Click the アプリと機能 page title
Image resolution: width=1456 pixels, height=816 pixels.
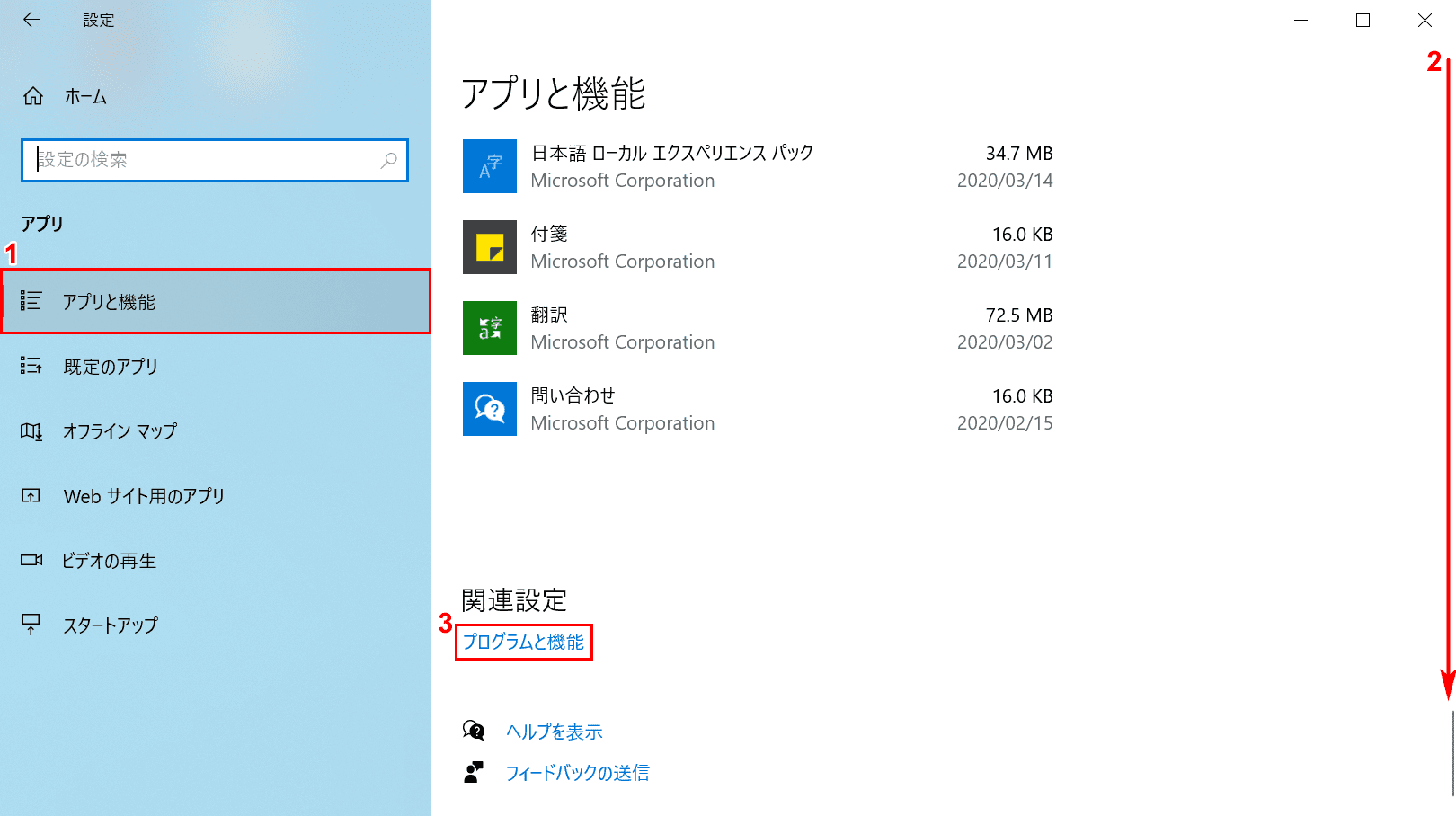coord(554,93)
